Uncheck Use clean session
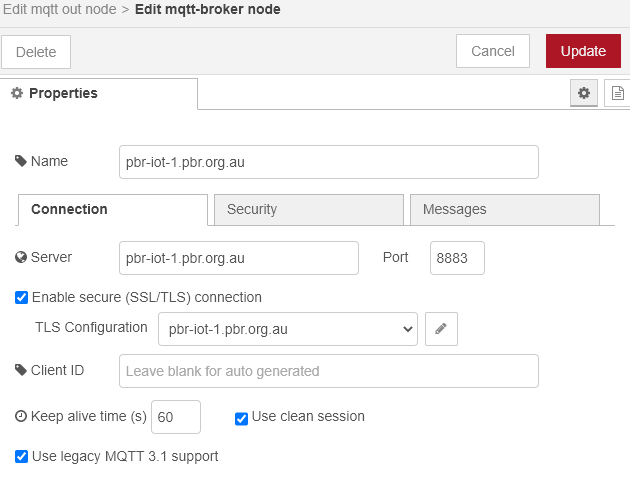 [x=241, y=419]
